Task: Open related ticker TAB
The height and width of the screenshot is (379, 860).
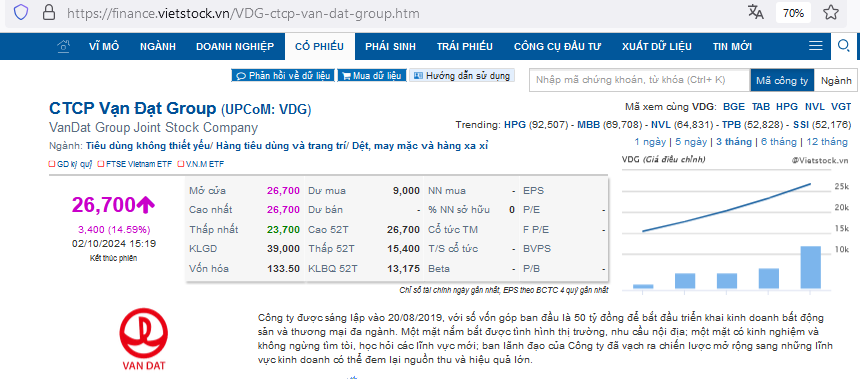Action: pos(761,106)
